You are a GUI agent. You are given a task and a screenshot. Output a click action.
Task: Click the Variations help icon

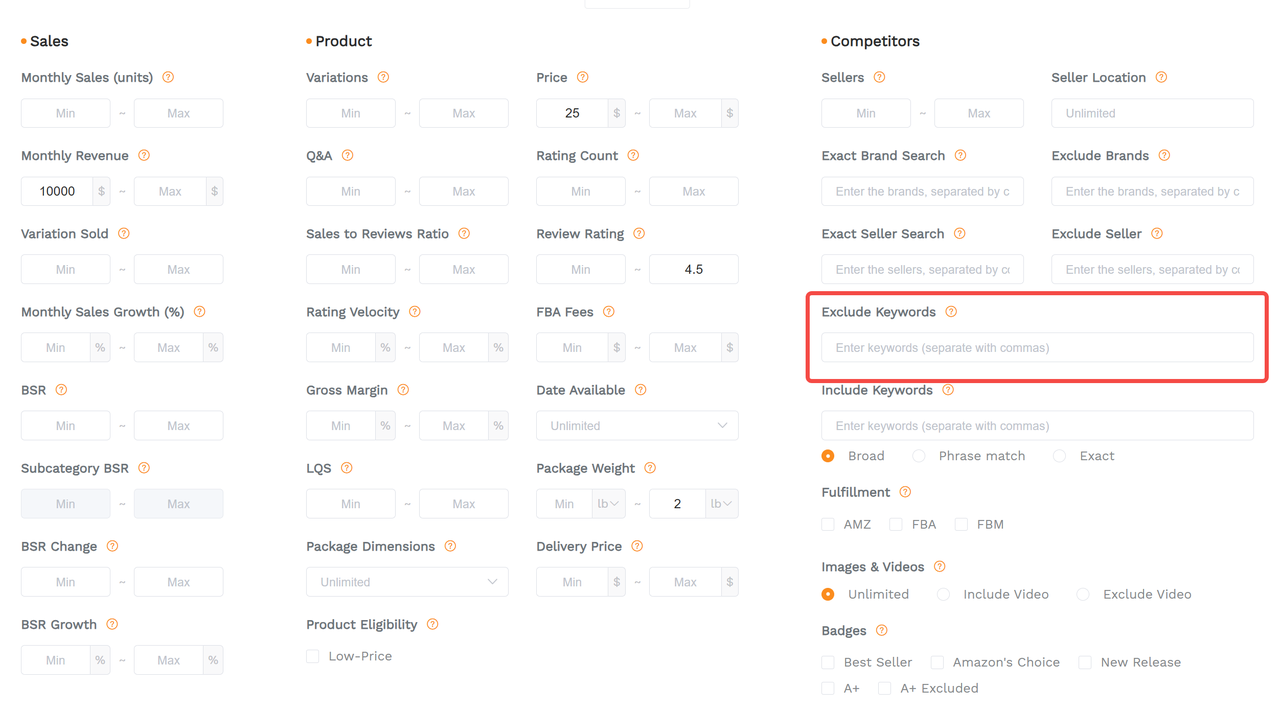click(x=384, y=77)
